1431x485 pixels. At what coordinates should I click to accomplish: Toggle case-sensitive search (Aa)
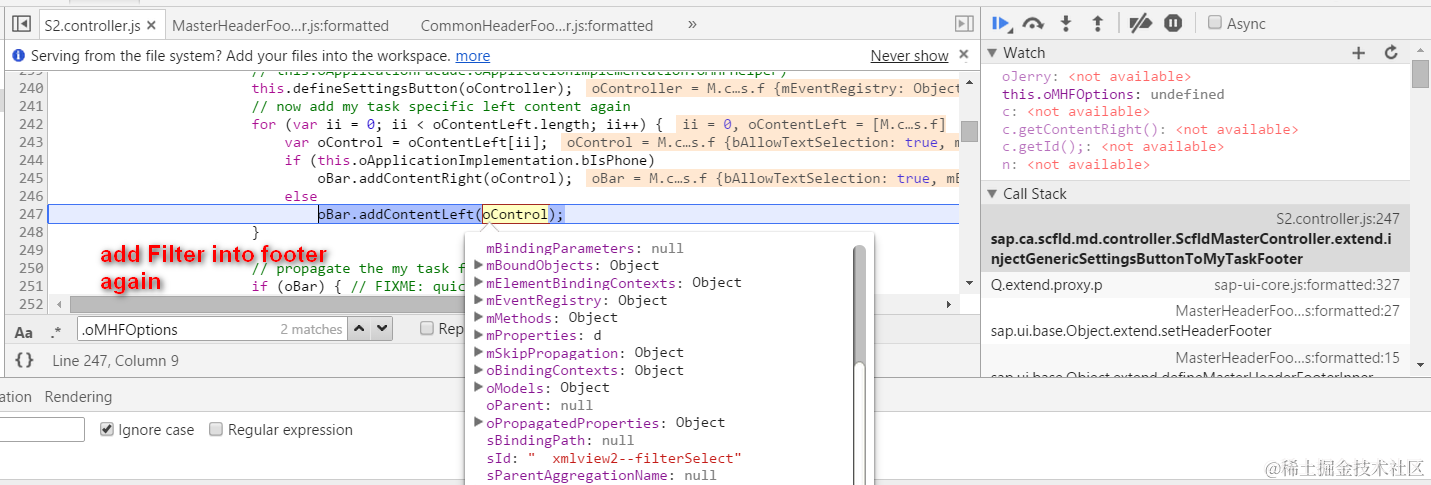(x=24, y=331)
